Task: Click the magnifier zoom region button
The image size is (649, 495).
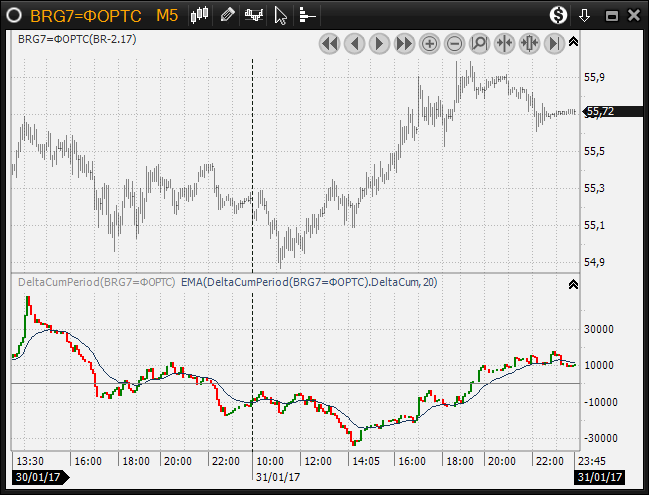Action: 479,43
